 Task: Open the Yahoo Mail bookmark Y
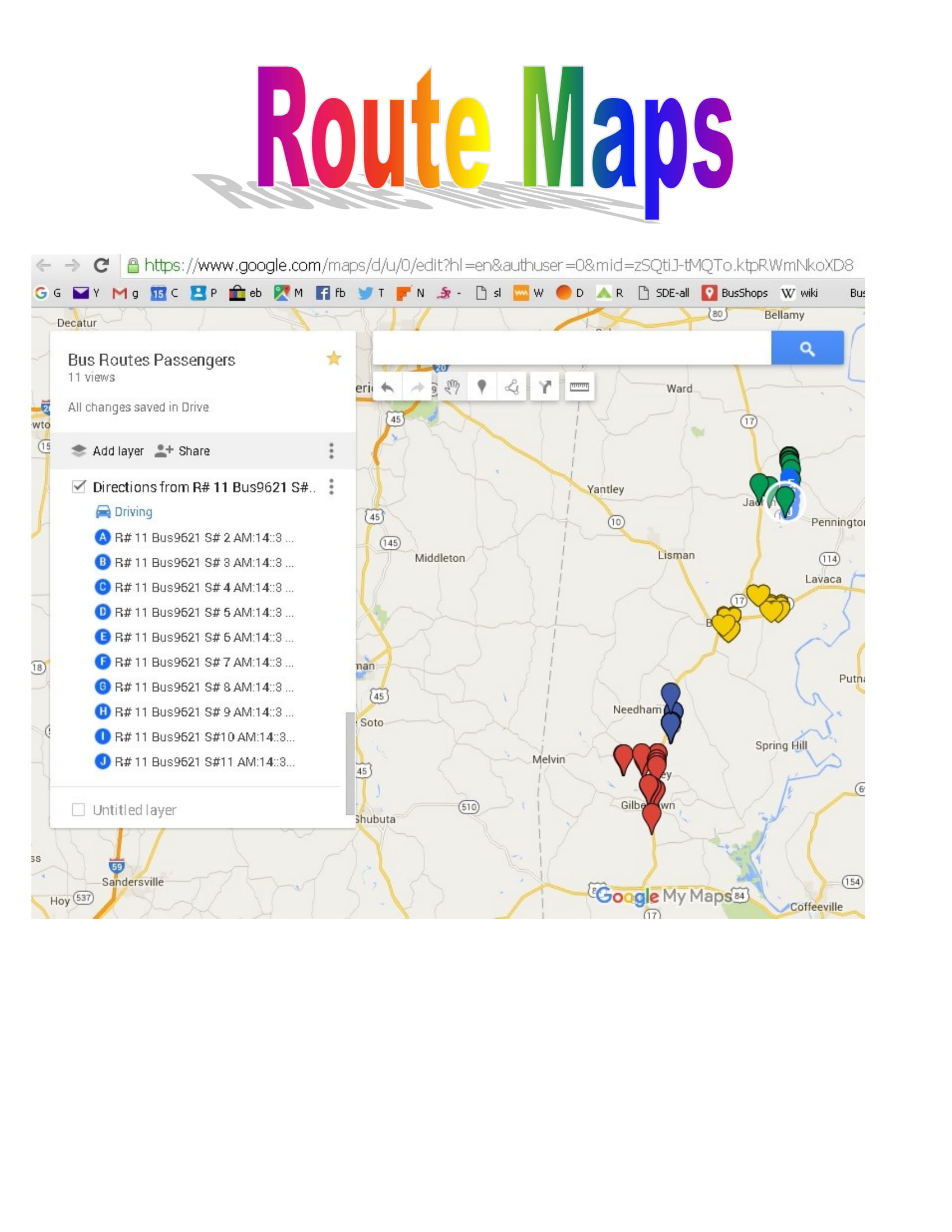[86, 293]
